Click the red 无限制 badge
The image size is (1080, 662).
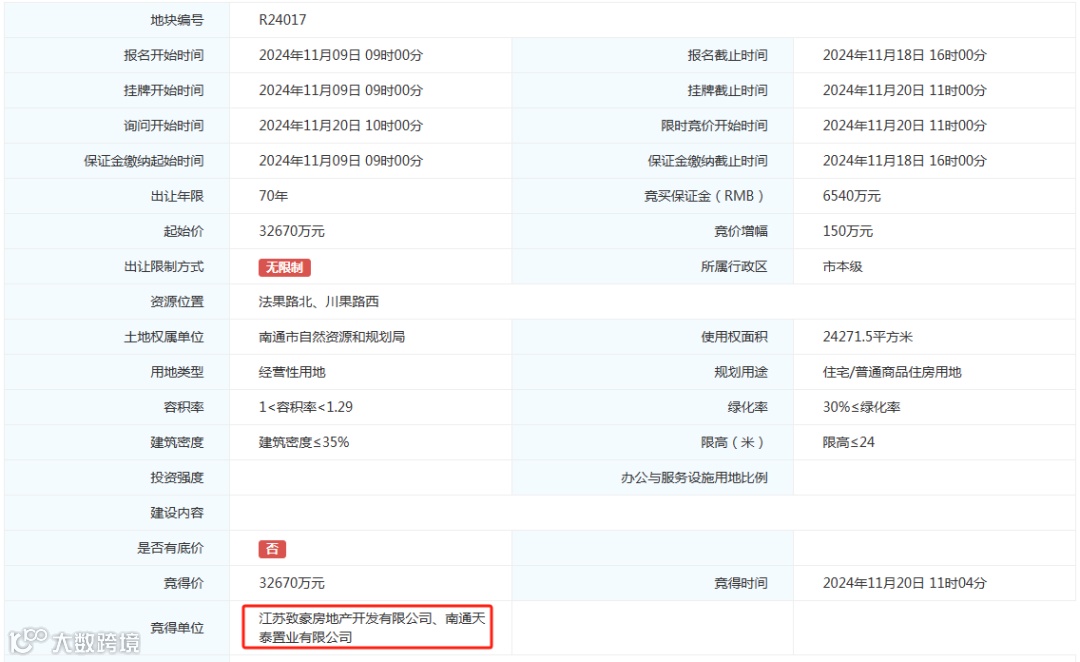pos(284,267)
